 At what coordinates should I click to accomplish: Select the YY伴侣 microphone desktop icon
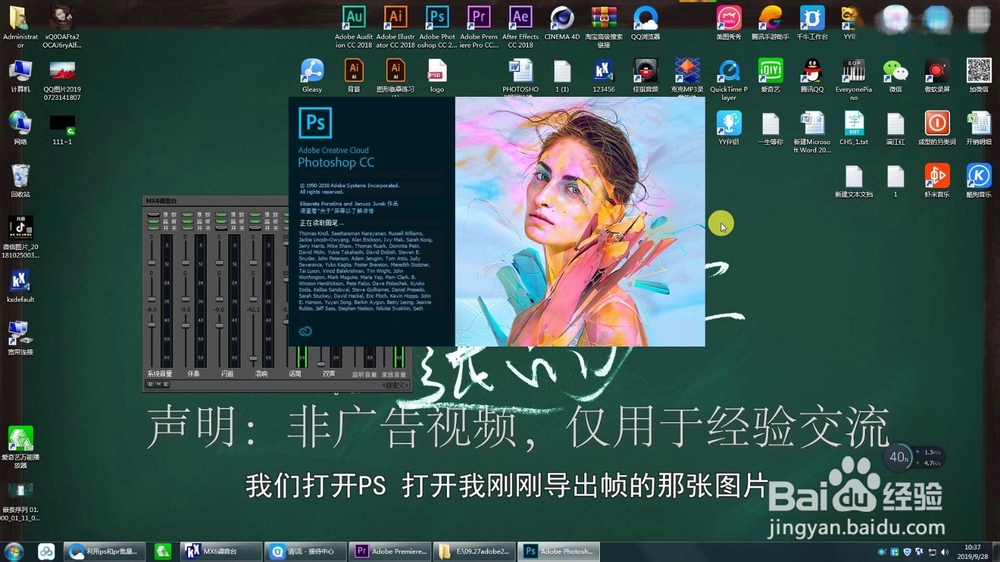tap(728, 128)
